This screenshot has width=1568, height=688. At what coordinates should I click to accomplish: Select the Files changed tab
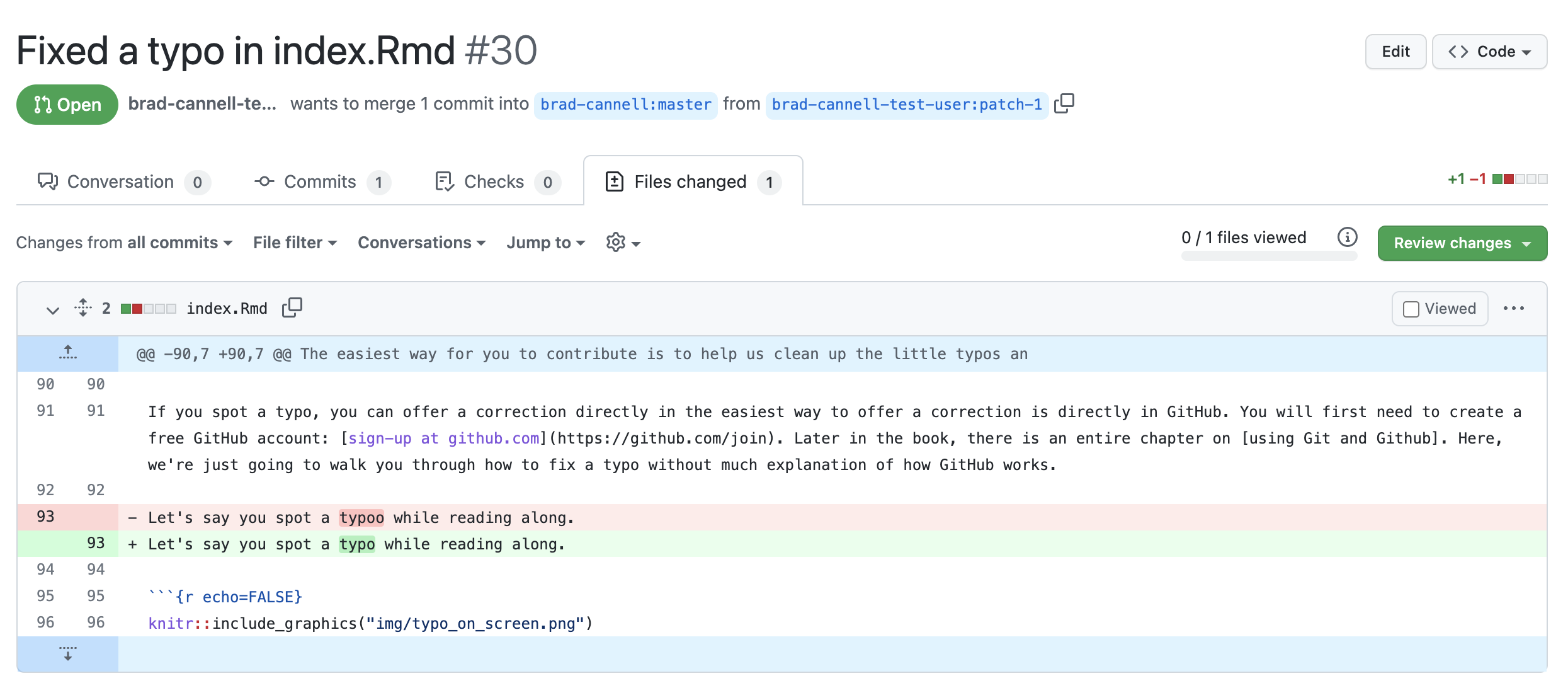click(x=693, y=182)
